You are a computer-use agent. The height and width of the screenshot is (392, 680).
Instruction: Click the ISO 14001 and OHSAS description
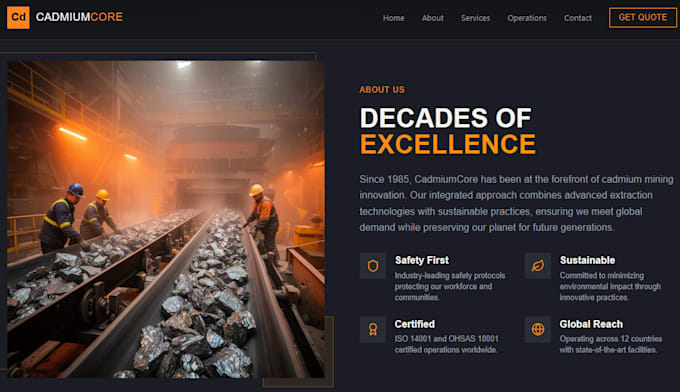446,344
